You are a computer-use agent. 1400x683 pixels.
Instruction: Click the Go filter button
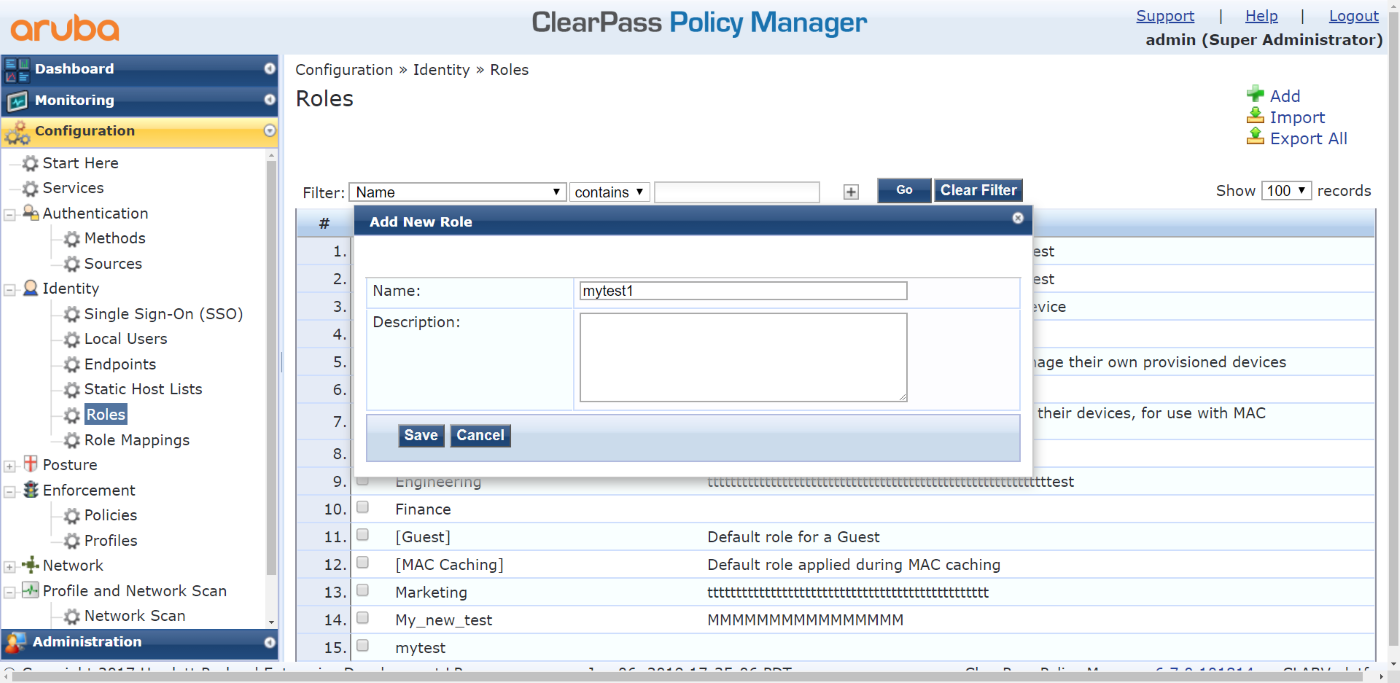(x=904, y=190)
